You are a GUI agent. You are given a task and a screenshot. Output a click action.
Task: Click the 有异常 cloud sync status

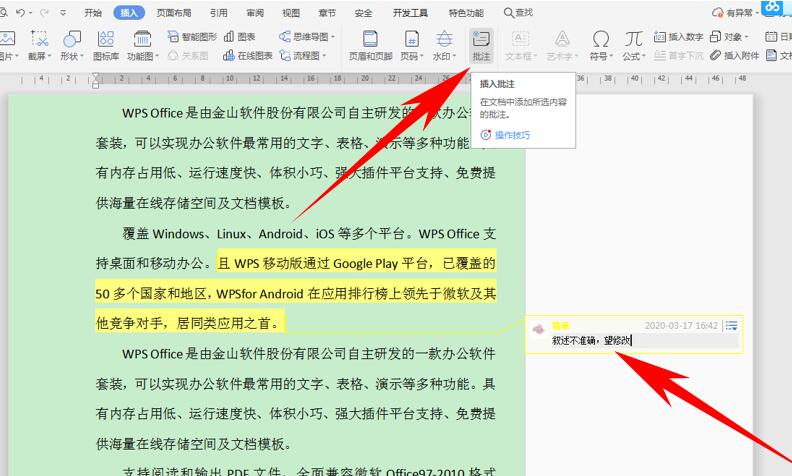click(x=735, y=13)
